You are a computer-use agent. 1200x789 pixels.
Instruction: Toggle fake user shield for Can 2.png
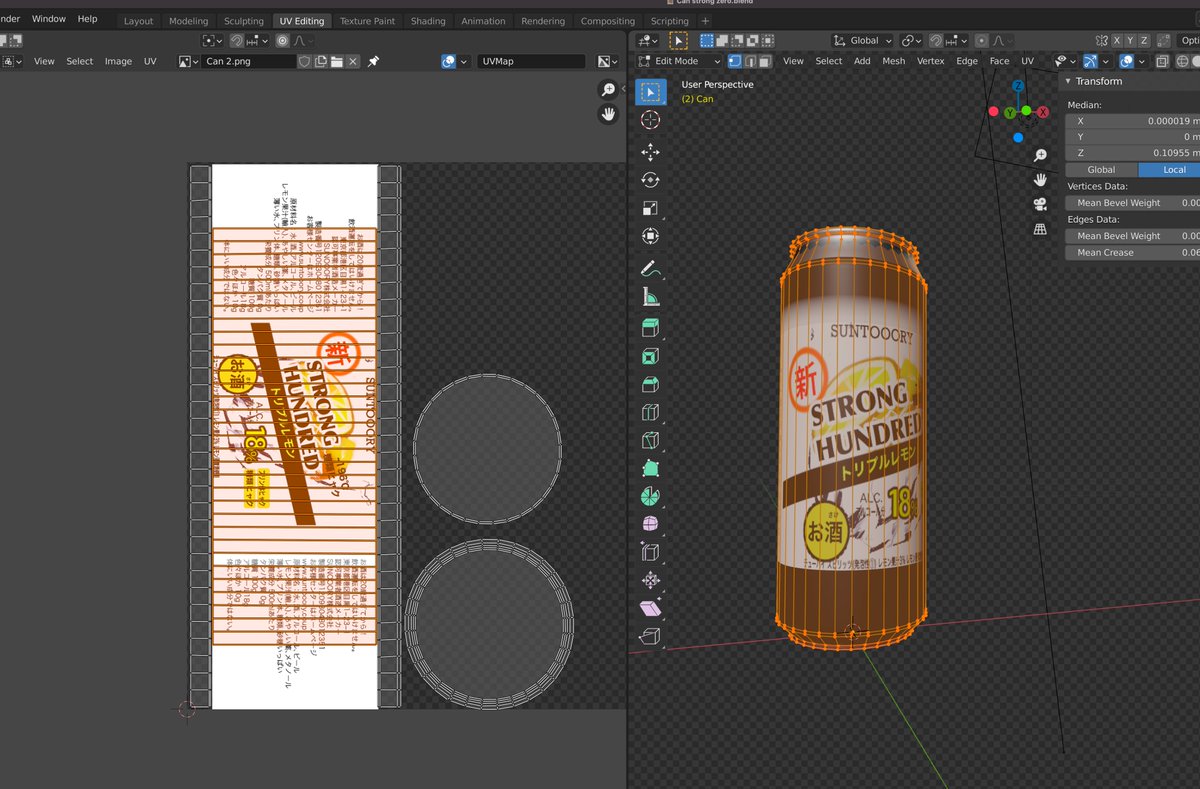304,61
